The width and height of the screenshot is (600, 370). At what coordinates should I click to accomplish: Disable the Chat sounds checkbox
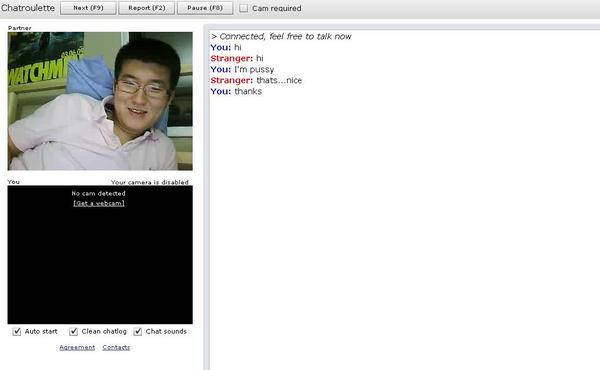pos(138,331)
